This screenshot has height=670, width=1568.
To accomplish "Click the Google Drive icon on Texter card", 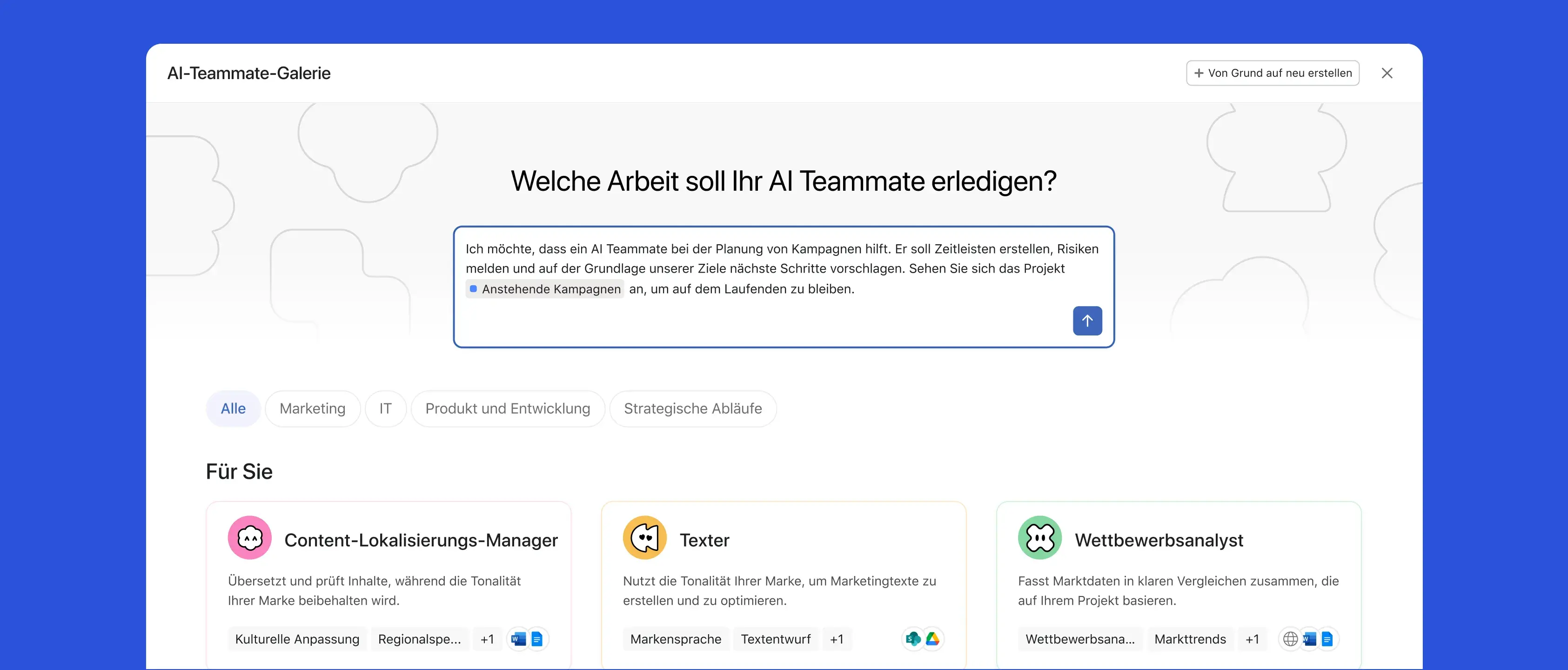I will (932, 639).
